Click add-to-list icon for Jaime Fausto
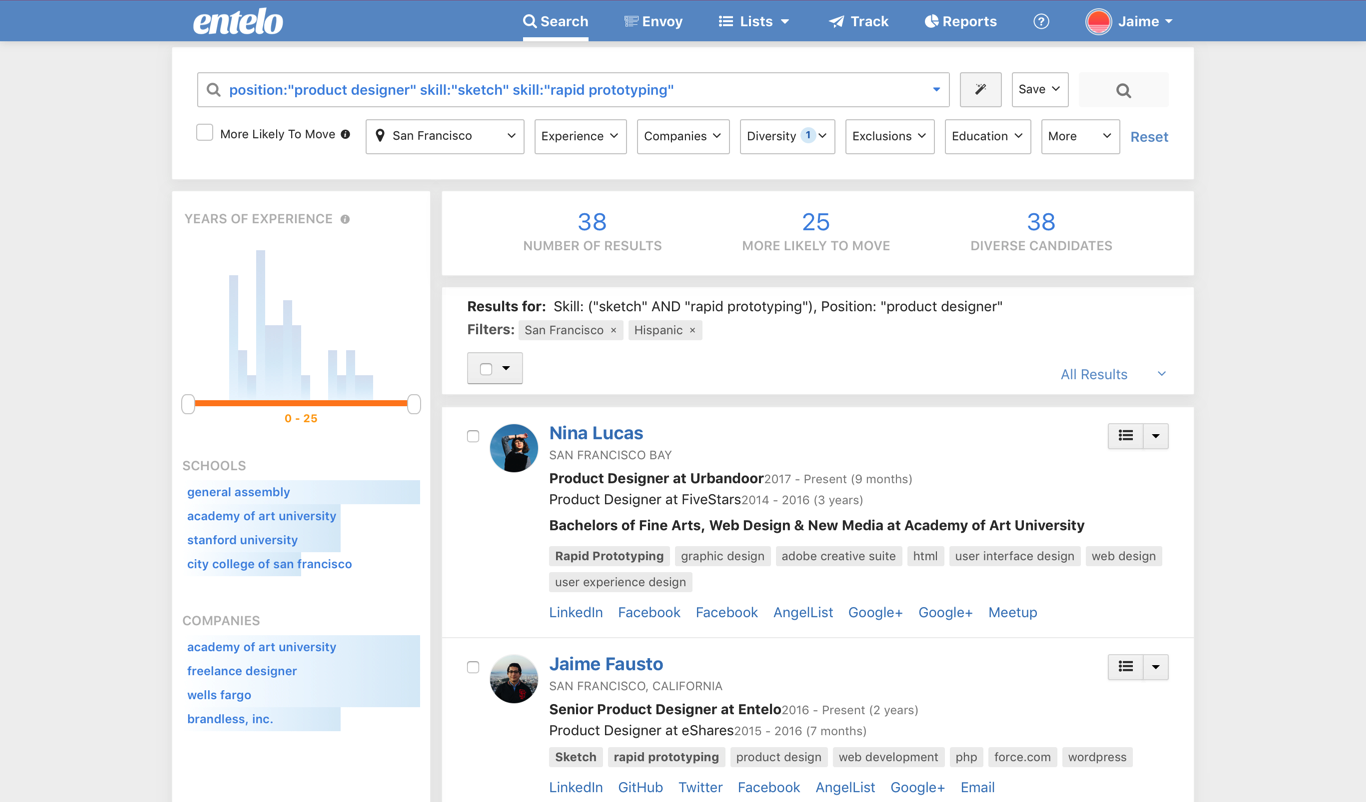1366x802 pixels. click(1126, 667)
